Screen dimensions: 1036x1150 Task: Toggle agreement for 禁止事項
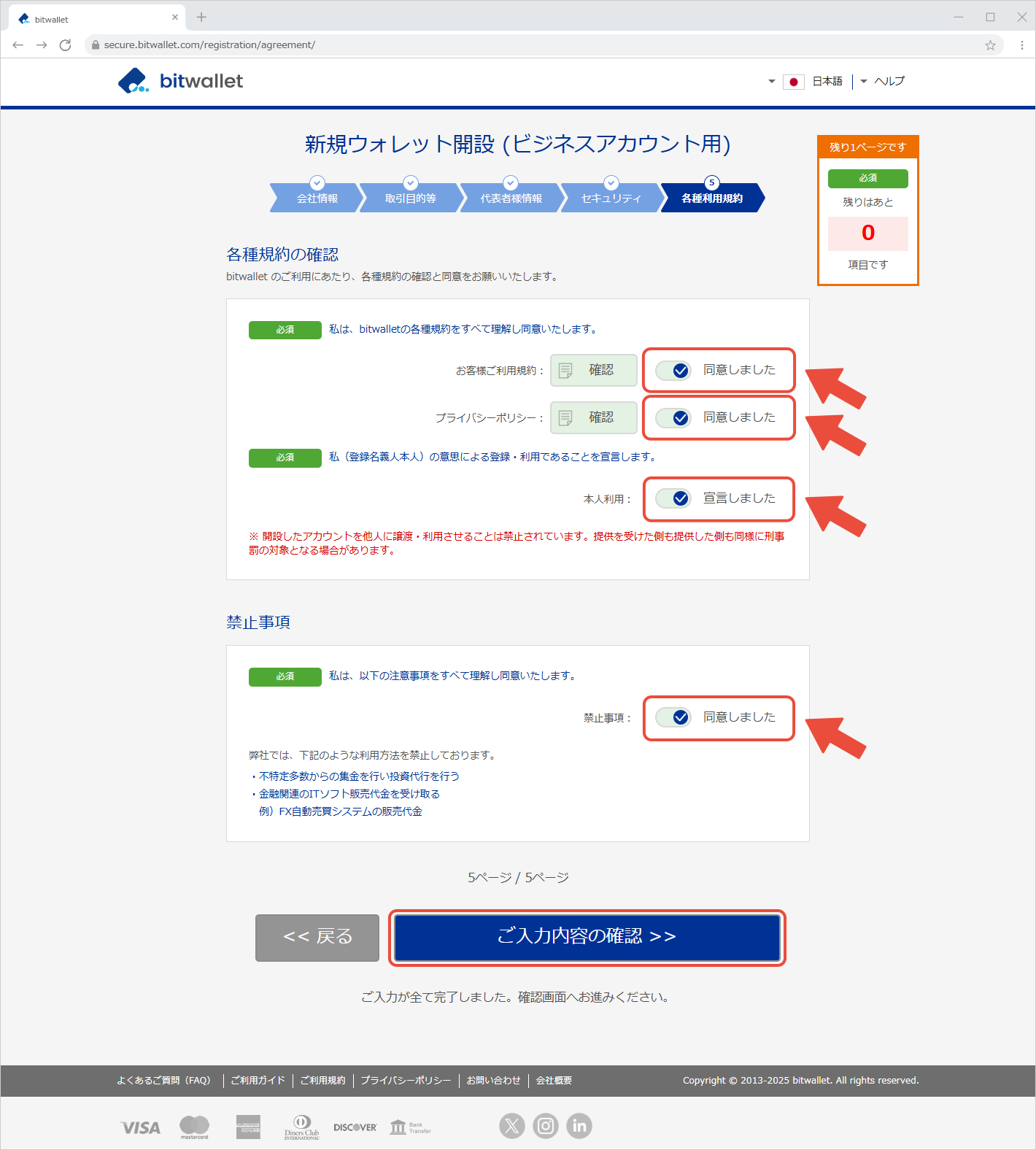click(x=673, y=717)
